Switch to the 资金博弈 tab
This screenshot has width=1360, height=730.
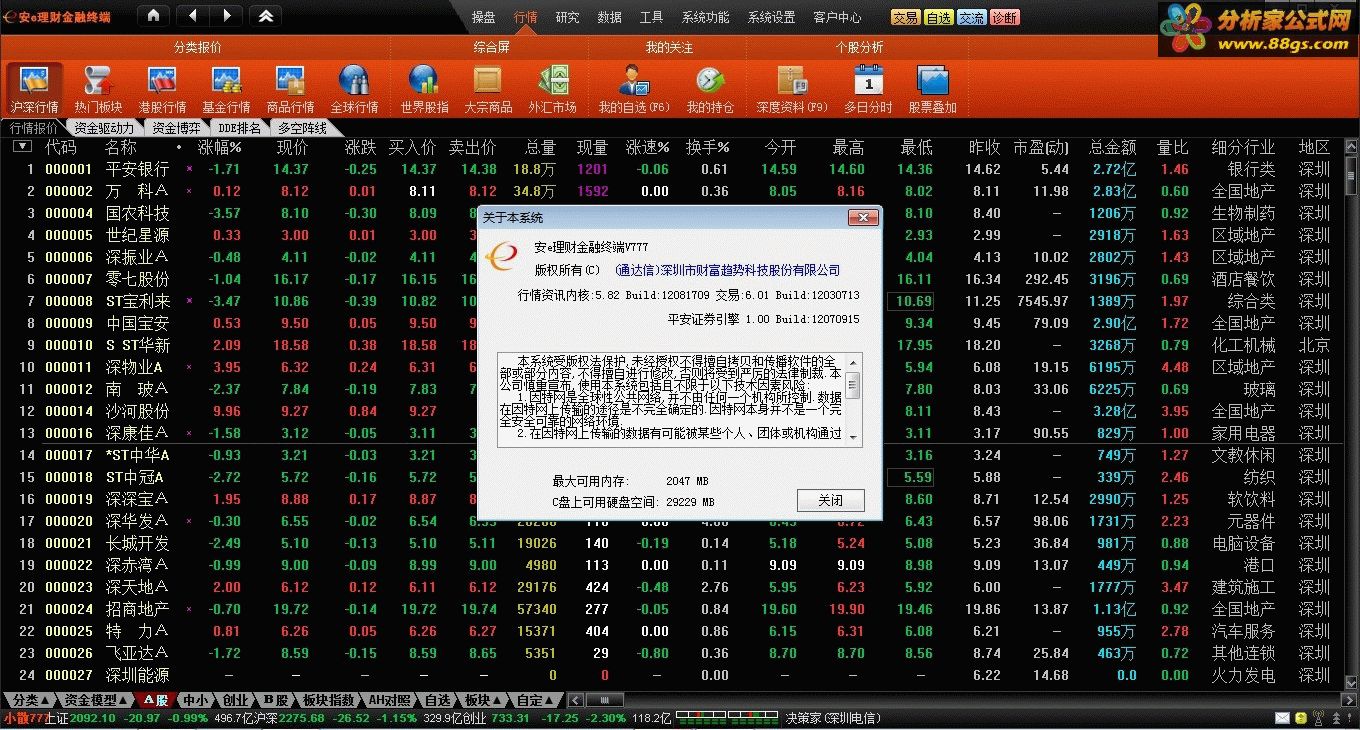click(176, 128)
